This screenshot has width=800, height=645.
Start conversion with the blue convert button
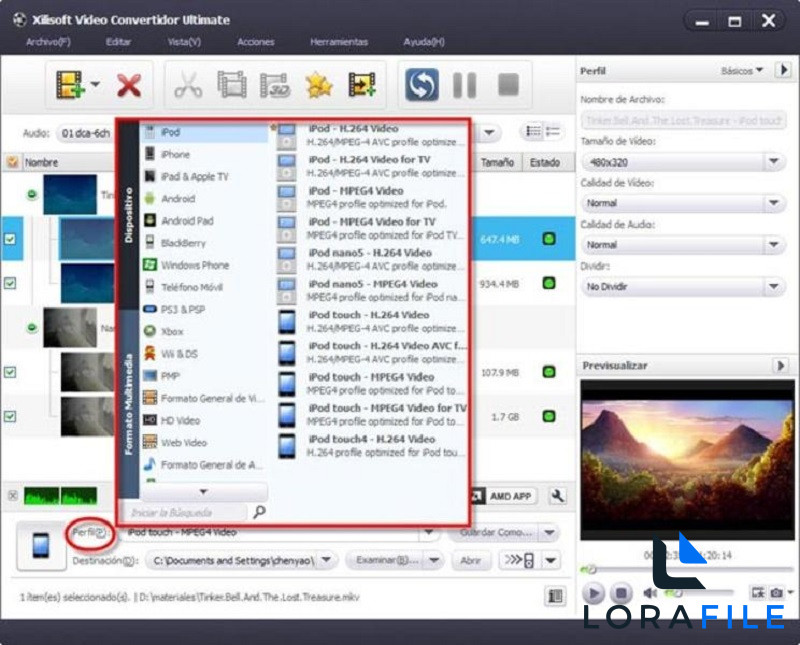pos(422,85)
